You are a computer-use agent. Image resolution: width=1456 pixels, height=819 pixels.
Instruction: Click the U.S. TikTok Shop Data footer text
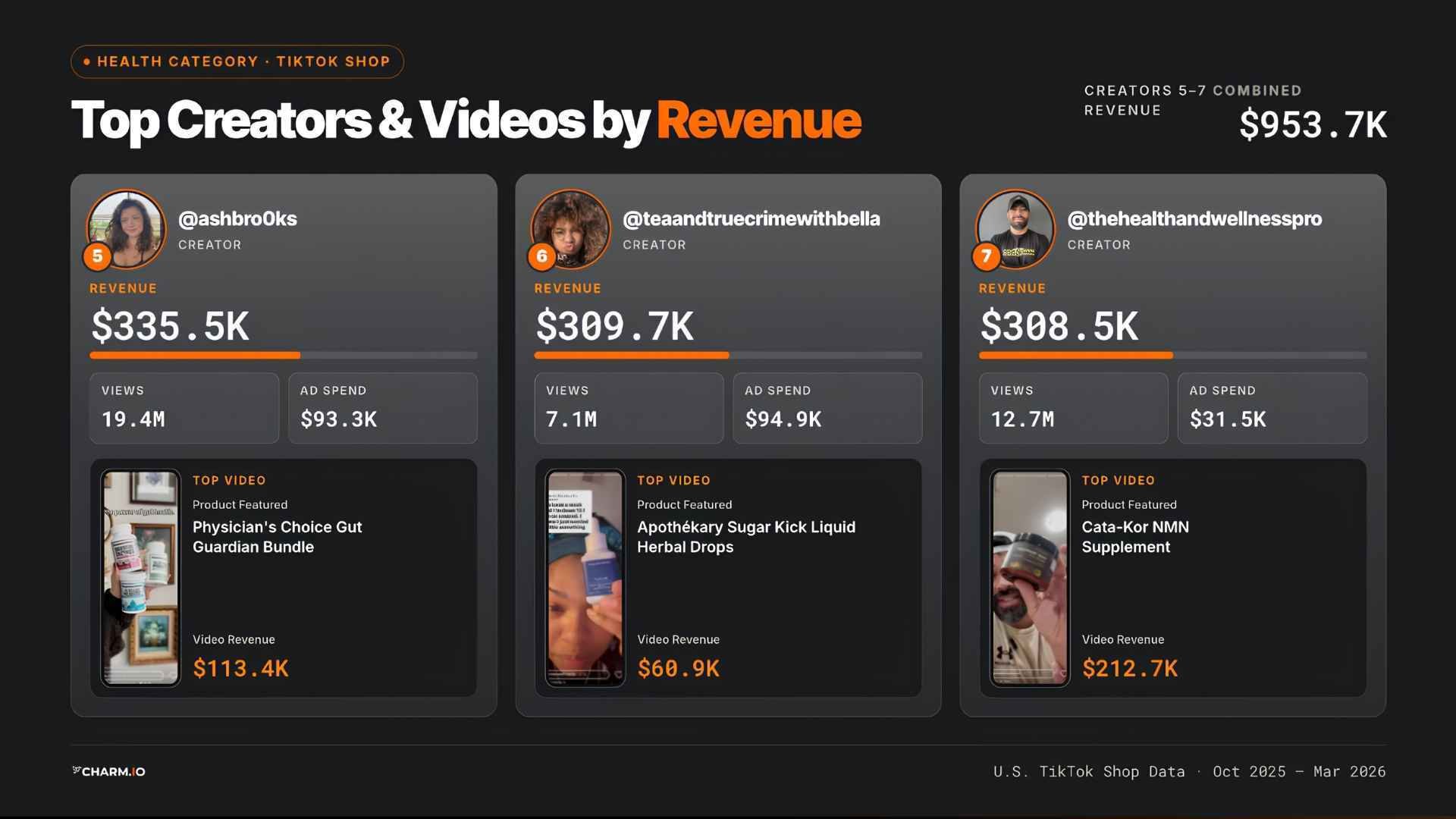point(1190,771)
